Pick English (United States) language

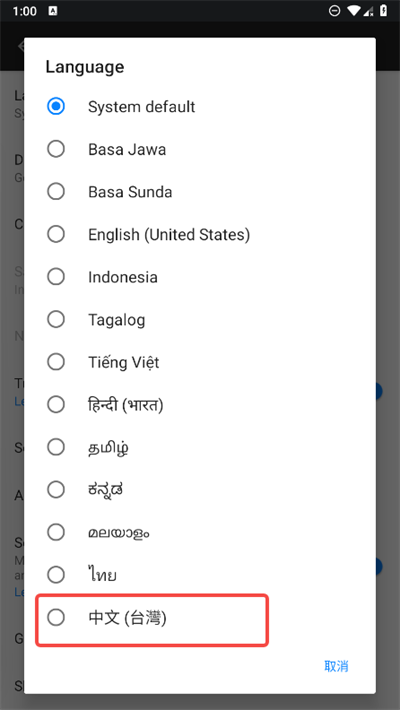(200, 235)
